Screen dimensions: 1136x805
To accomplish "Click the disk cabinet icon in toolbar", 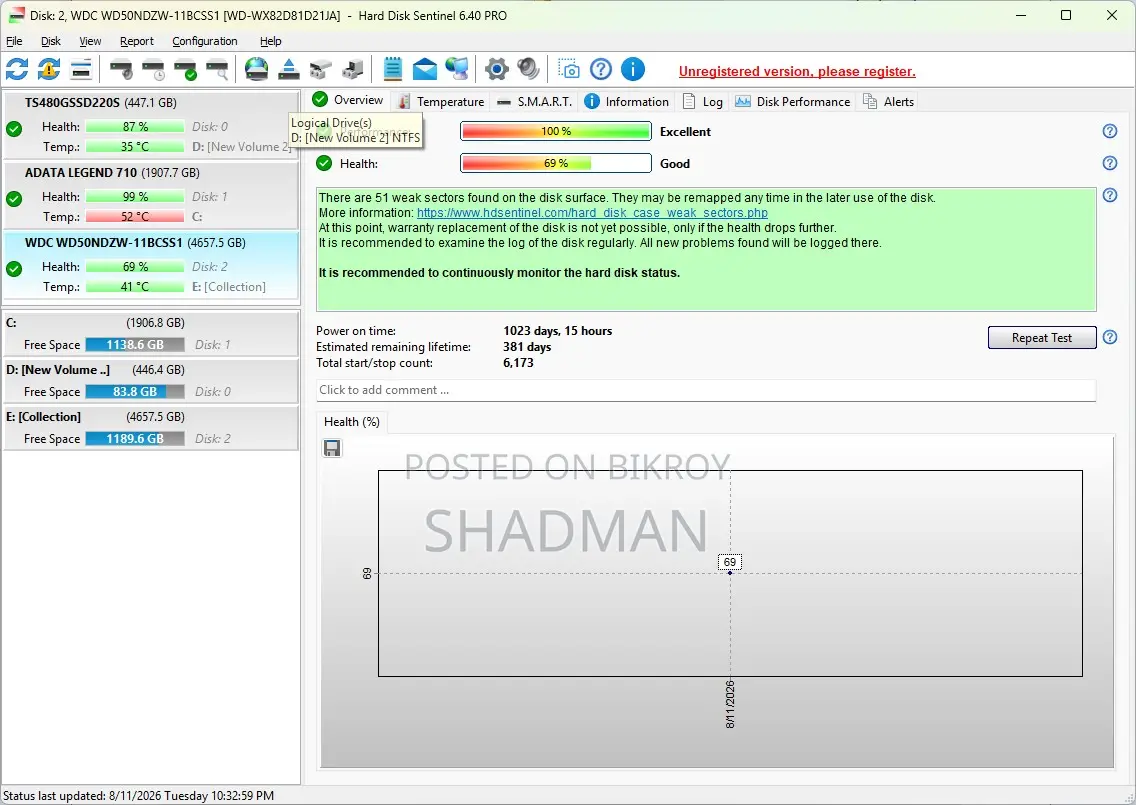I will point(353,70).
